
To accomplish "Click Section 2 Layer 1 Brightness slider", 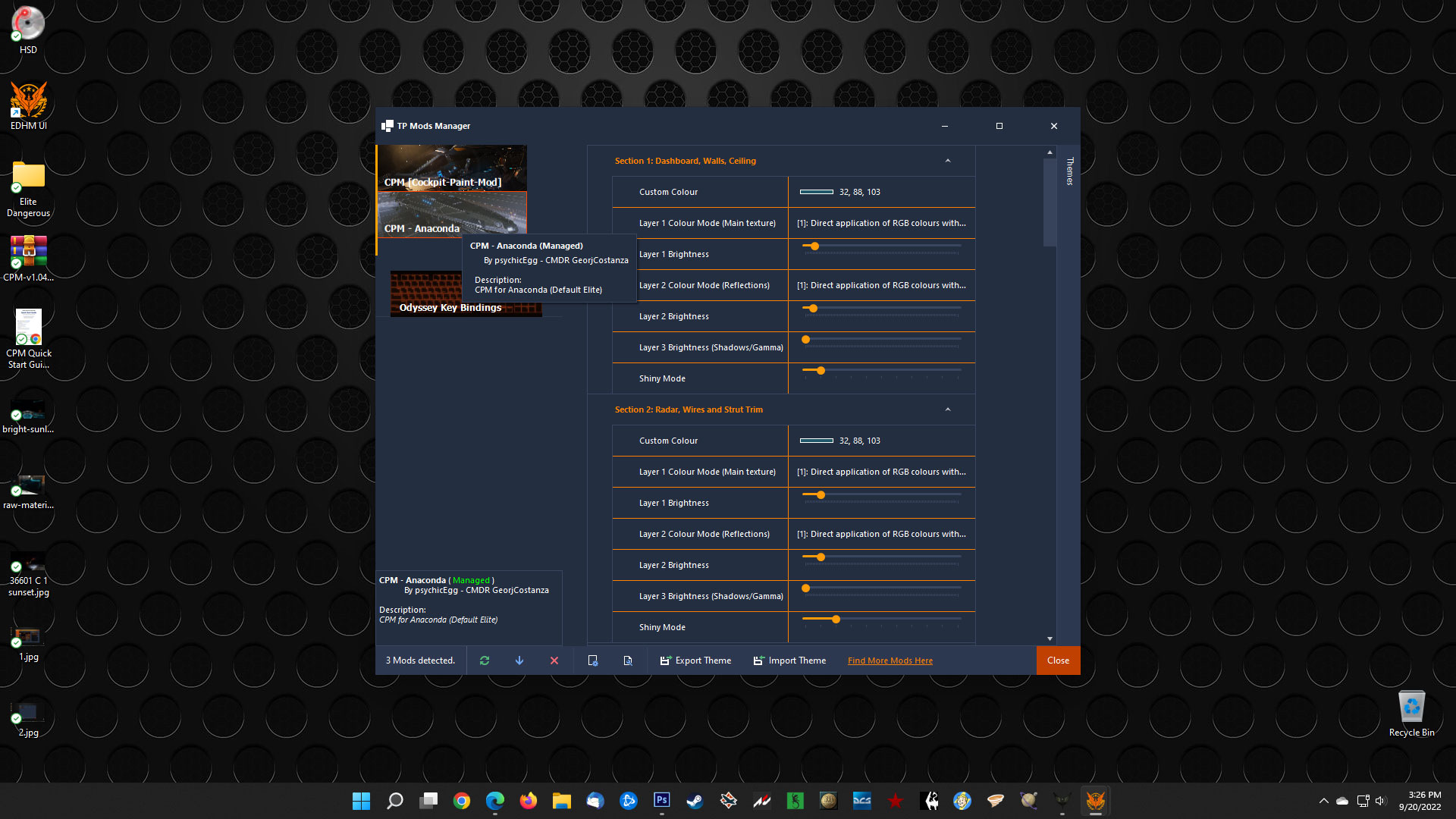I will (881, 495).
